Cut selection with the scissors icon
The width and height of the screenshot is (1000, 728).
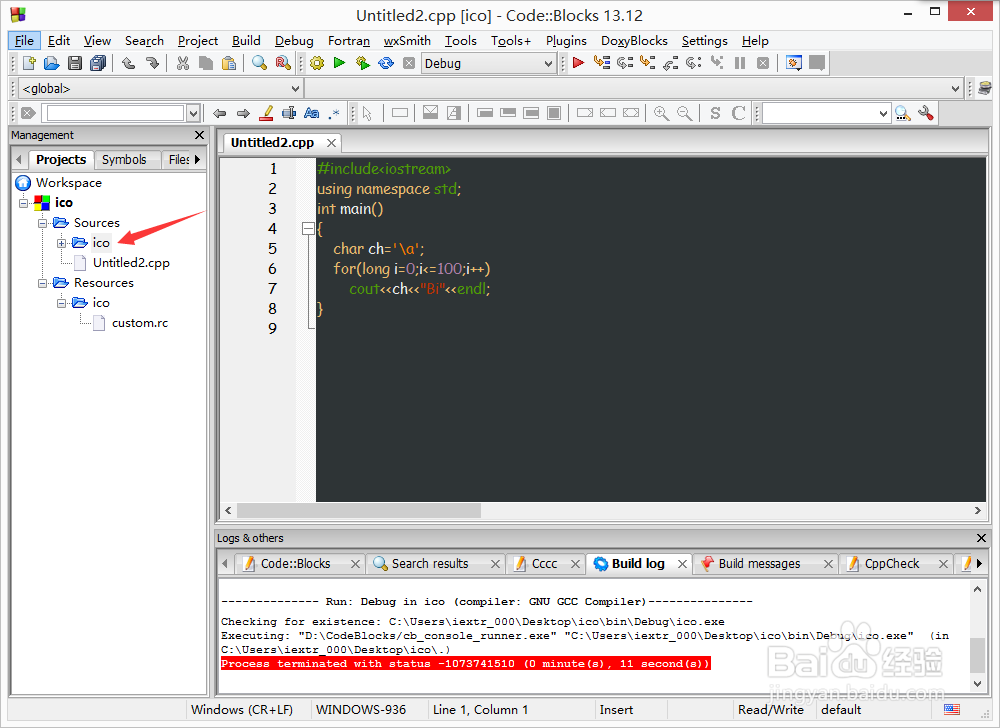(183, 63)
